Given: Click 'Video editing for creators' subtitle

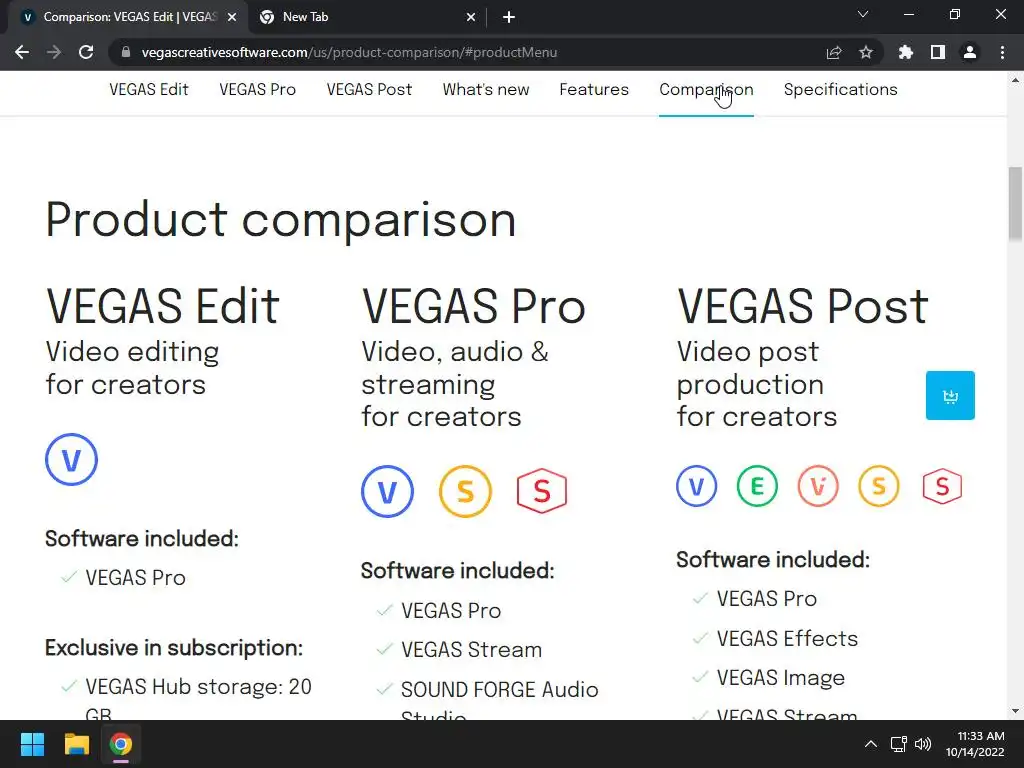Looking at the screenshot, I should 132,368.
